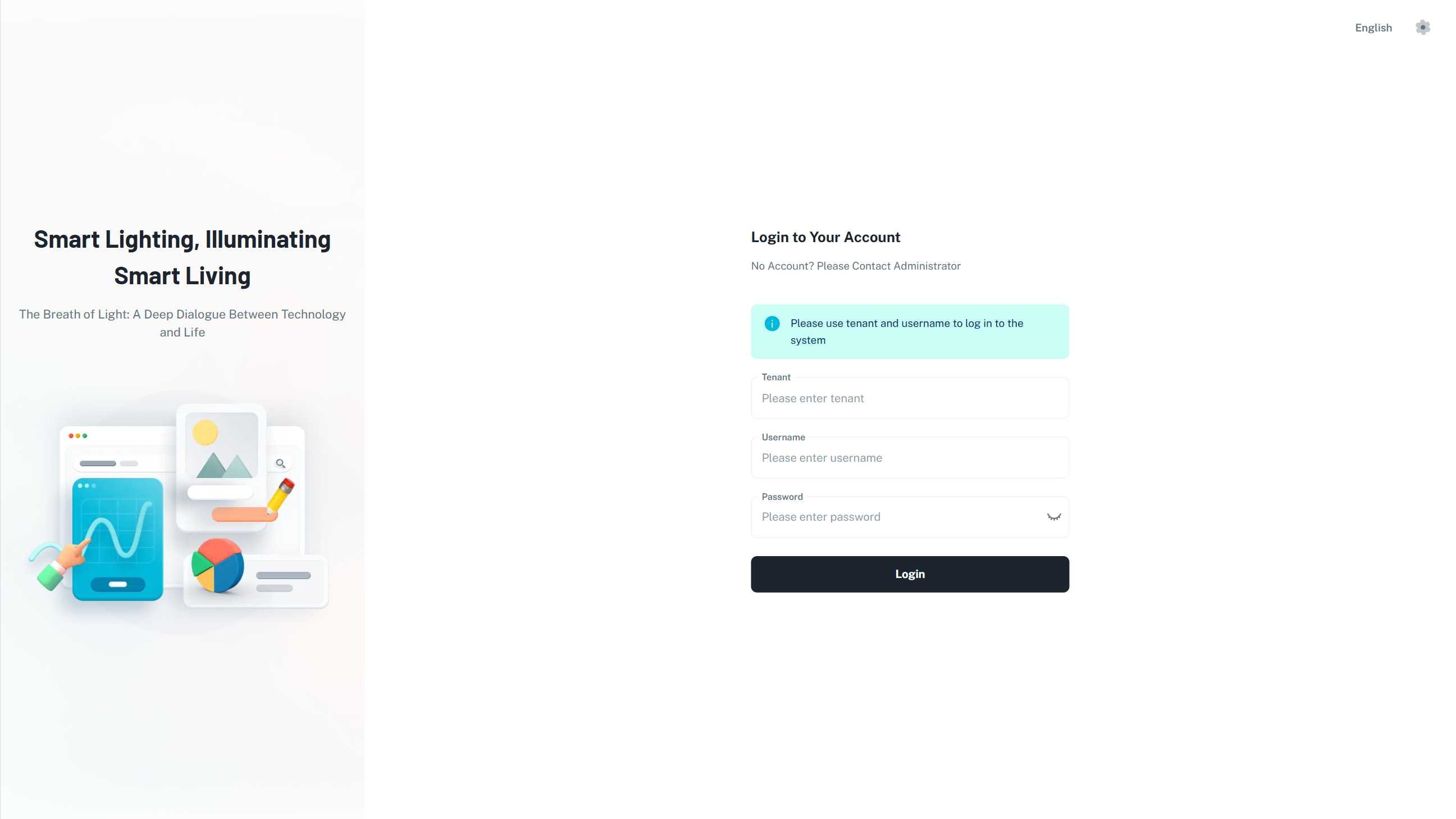Click the tenant login info alert banner
Viewport: 1456px width, 819px height.
pos(909,331)
